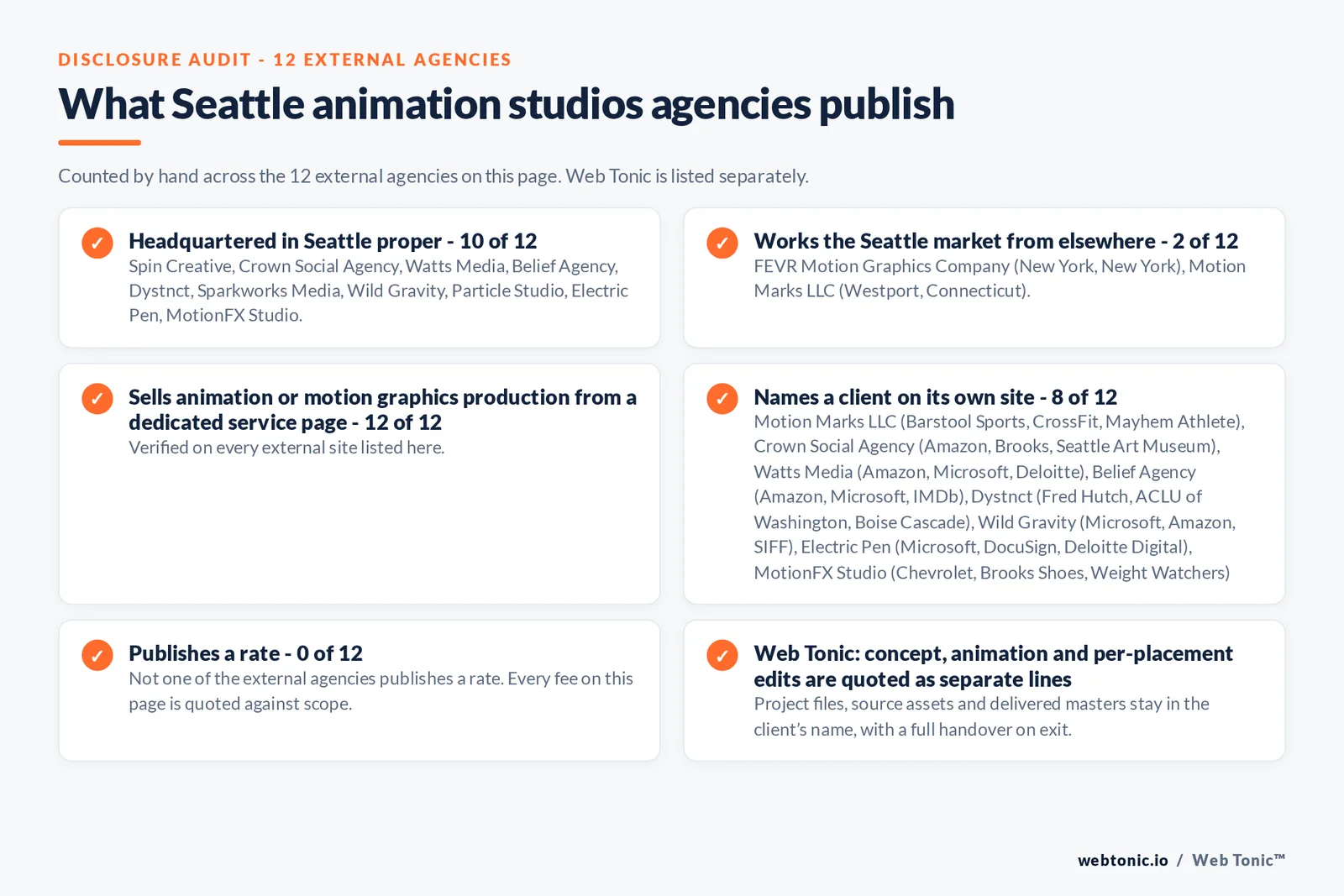Select the heading 'Headquartered in Seattle proper - 10 of 12'
The image size is (1344, 896).
[x=333, y=241]
